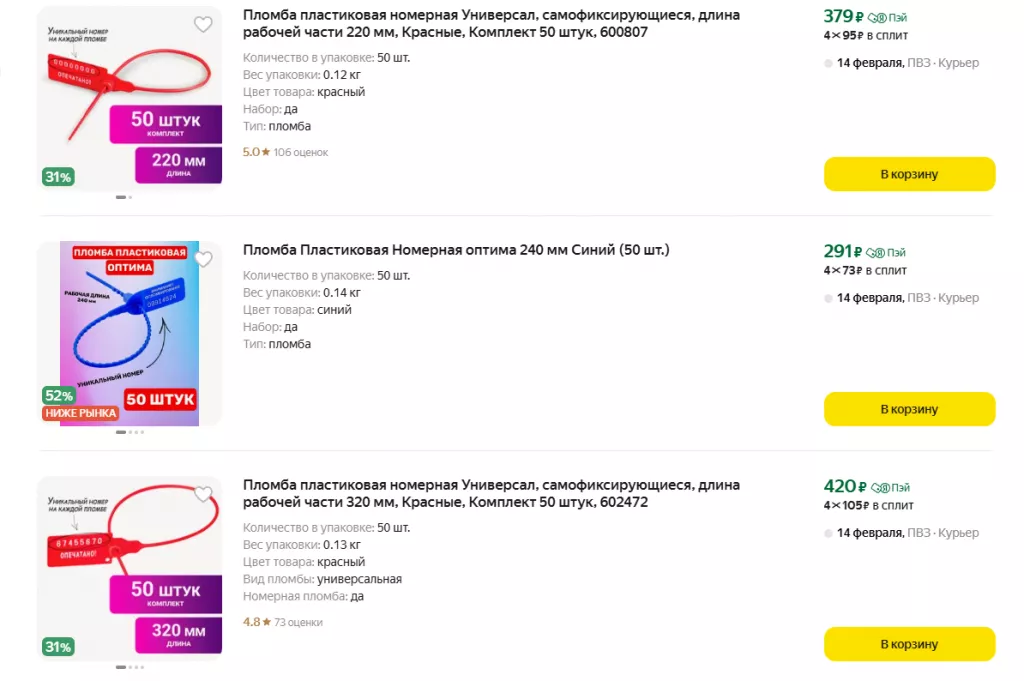Click image carousel dots under the 320 mm seal
1024x681 pixels.
[130, 667]
